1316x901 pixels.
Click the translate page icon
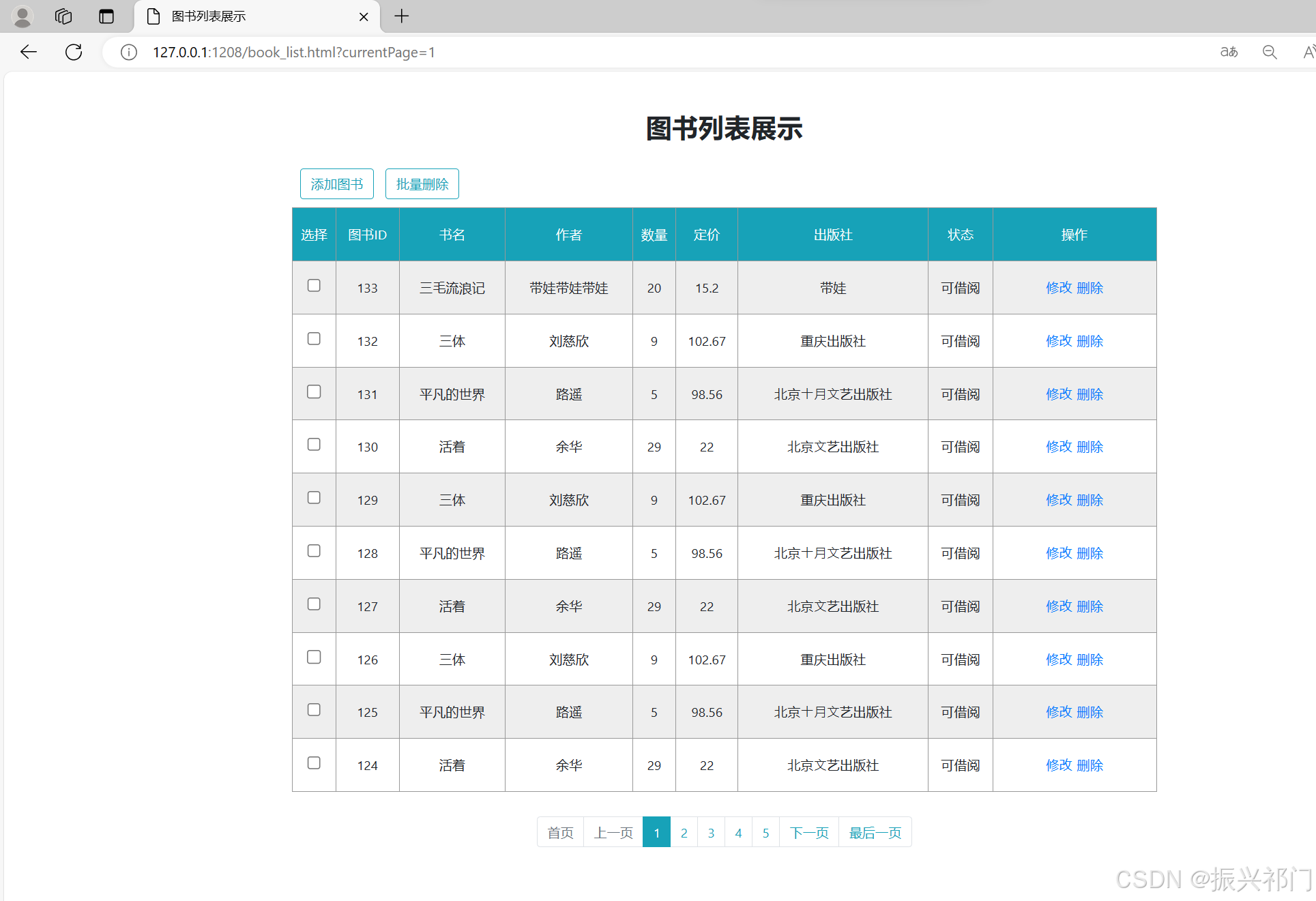click(1229, 52)
